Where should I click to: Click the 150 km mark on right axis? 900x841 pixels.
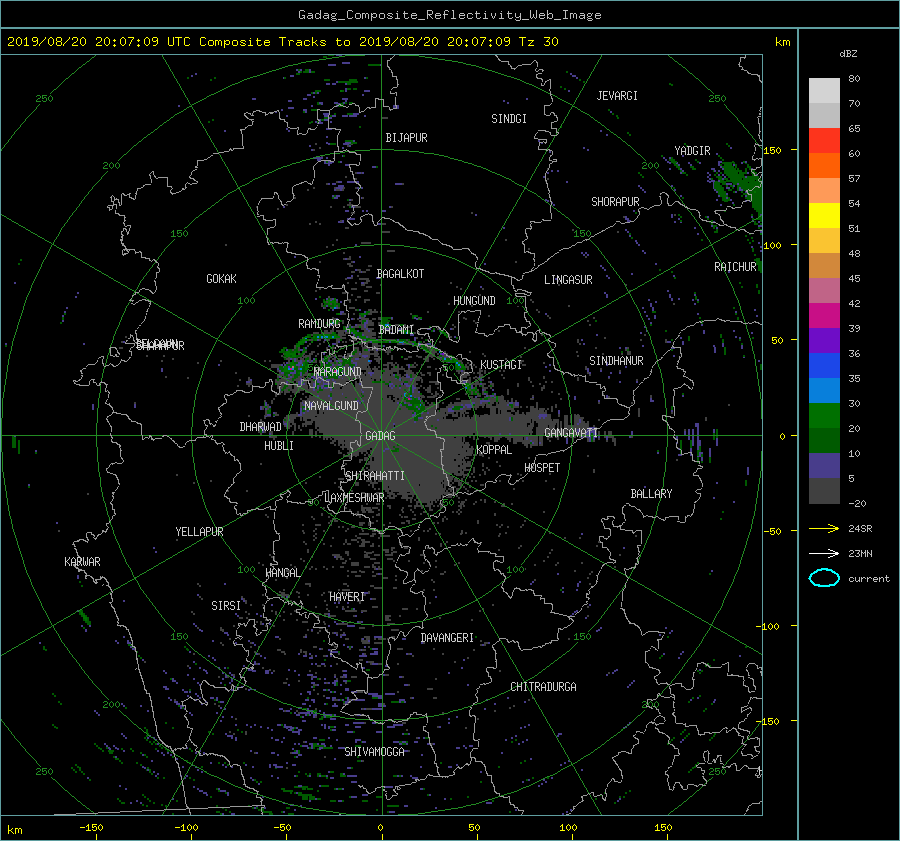[x=773, y=150]
